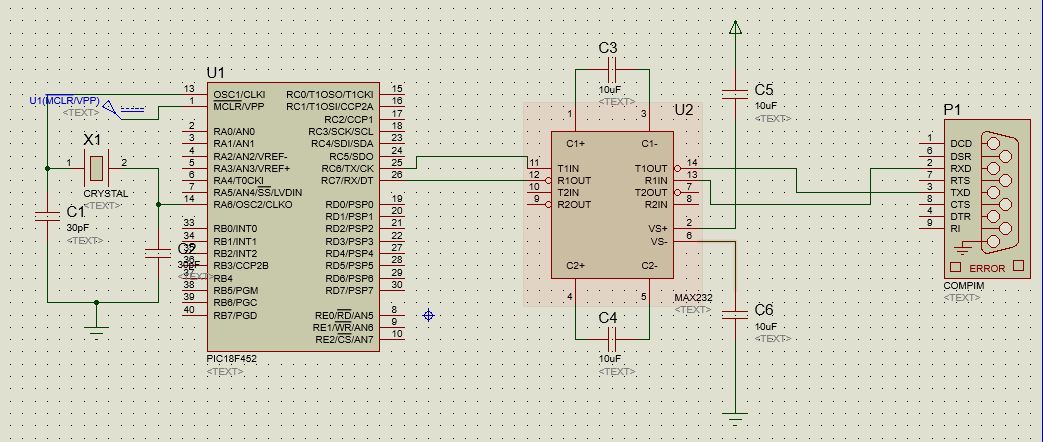1043x442 pixels.
Task: Click the C5 reference label
Action: [x=764, y=90]
